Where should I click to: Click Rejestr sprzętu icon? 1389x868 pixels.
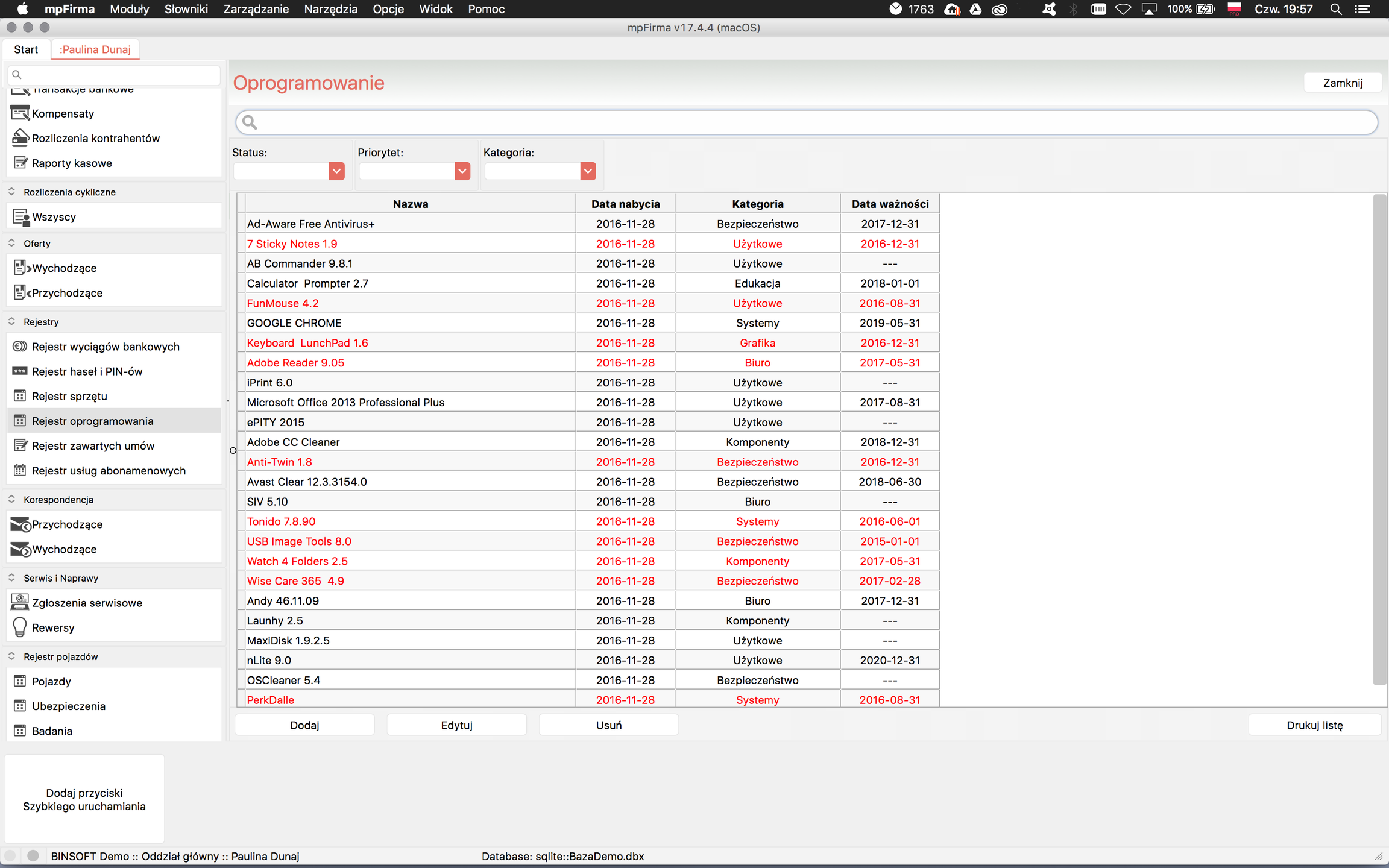coord(20,396)
